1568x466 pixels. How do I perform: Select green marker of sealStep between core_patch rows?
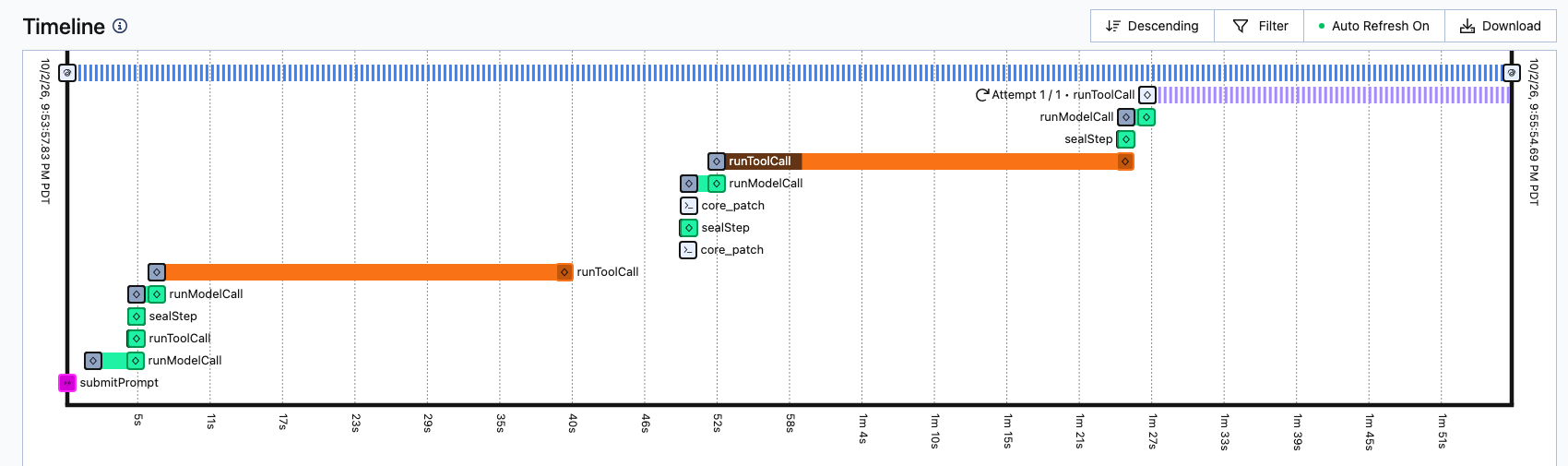pos(689,228)
